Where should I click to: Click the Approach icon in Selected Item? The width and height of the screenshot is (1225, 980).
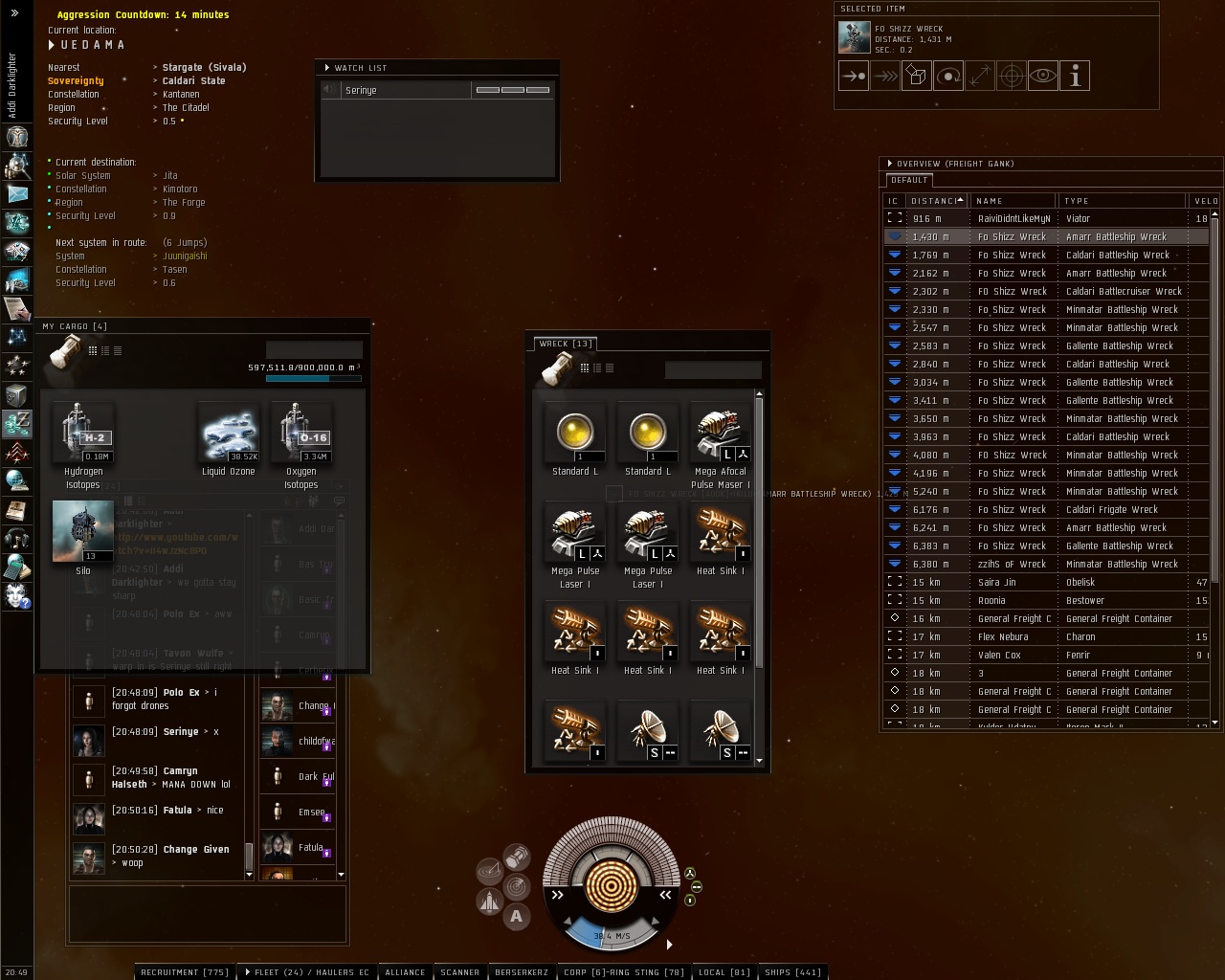(x=854, y=76)
